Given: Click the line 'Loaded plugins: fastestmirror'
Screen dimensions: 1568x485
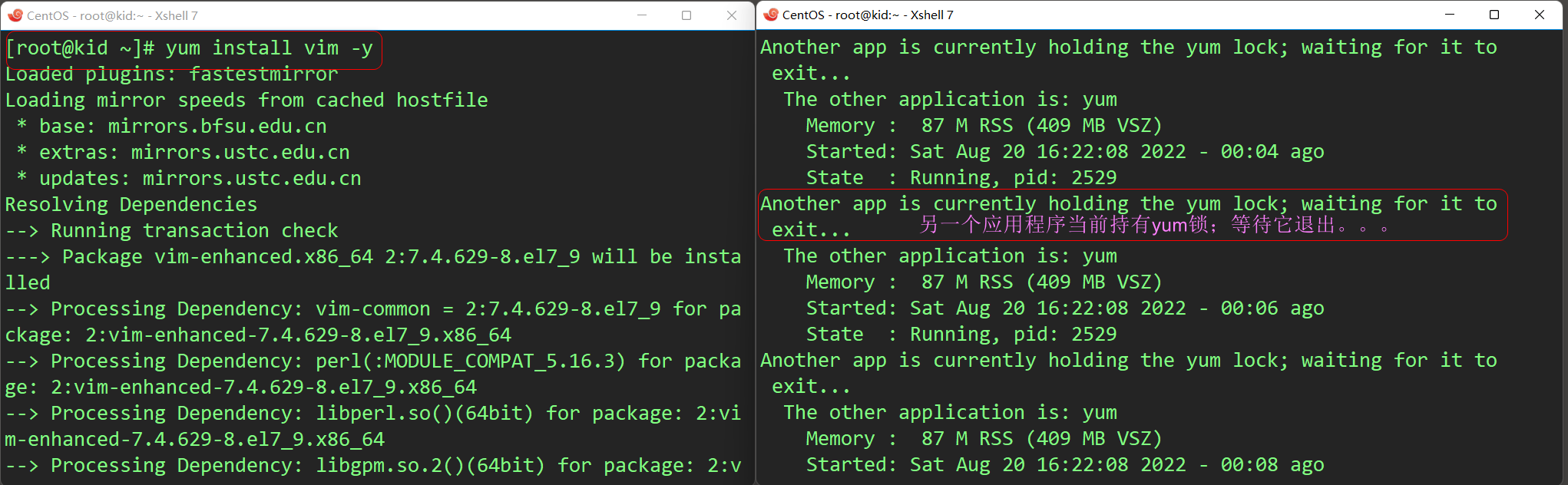Looking at the screenshot, I should (x=172, y=74).
